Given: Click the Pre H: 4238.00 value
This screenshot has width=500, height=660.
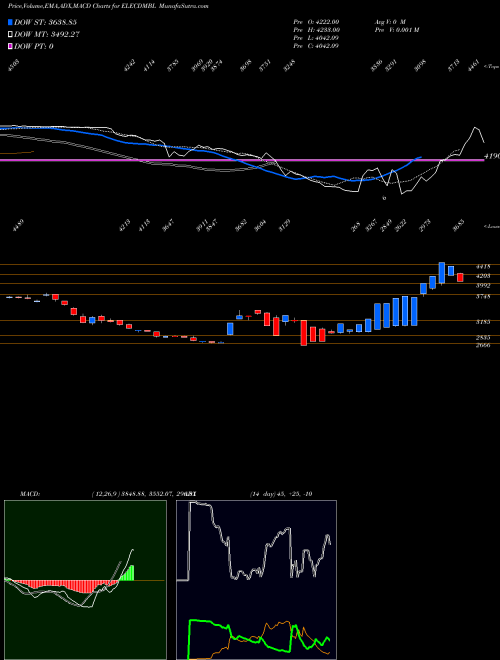Looking at the screenshot, I should point(316,30).
